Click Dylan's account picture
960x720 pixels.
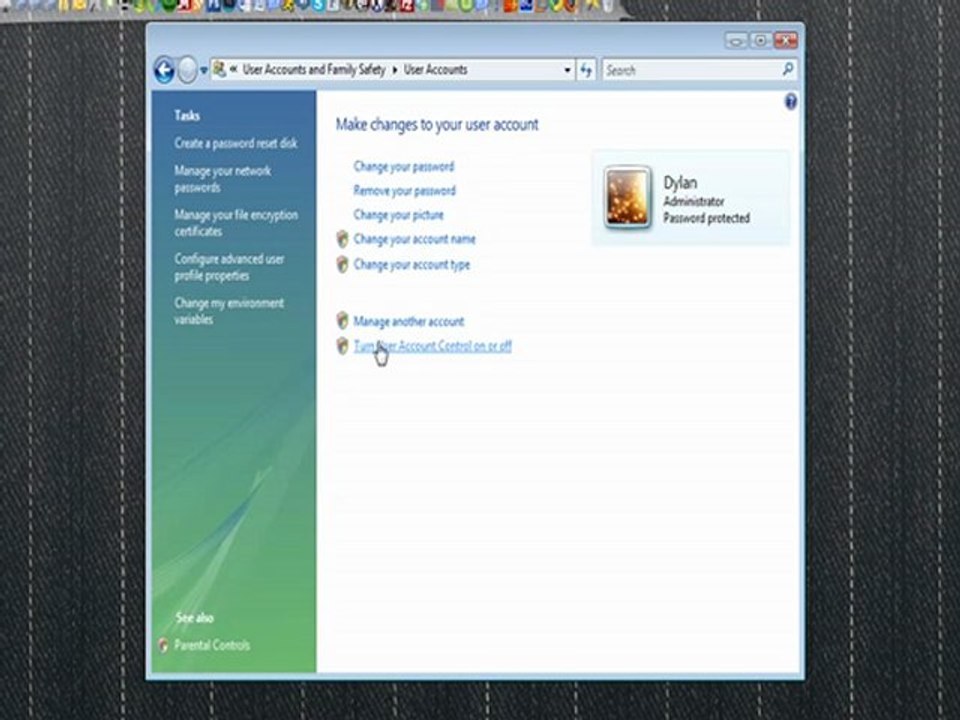point(627,198)
